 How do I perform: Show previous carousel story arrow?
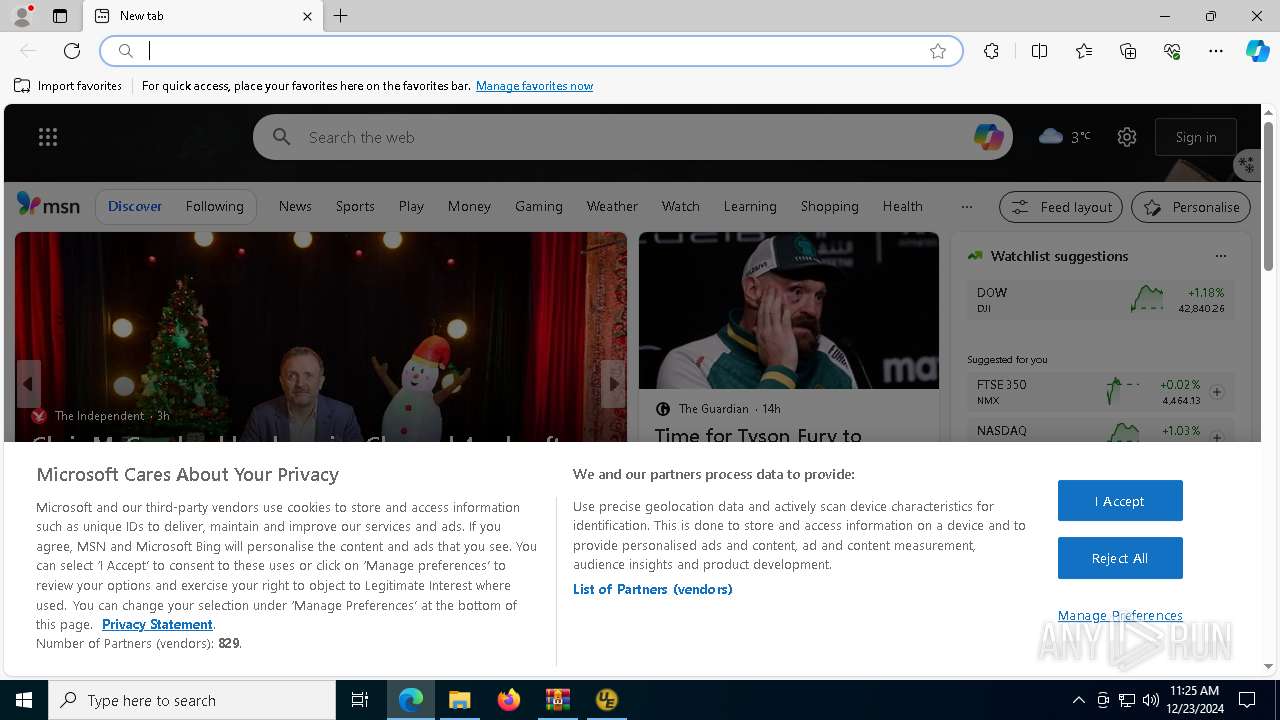[x=28, y=384]
